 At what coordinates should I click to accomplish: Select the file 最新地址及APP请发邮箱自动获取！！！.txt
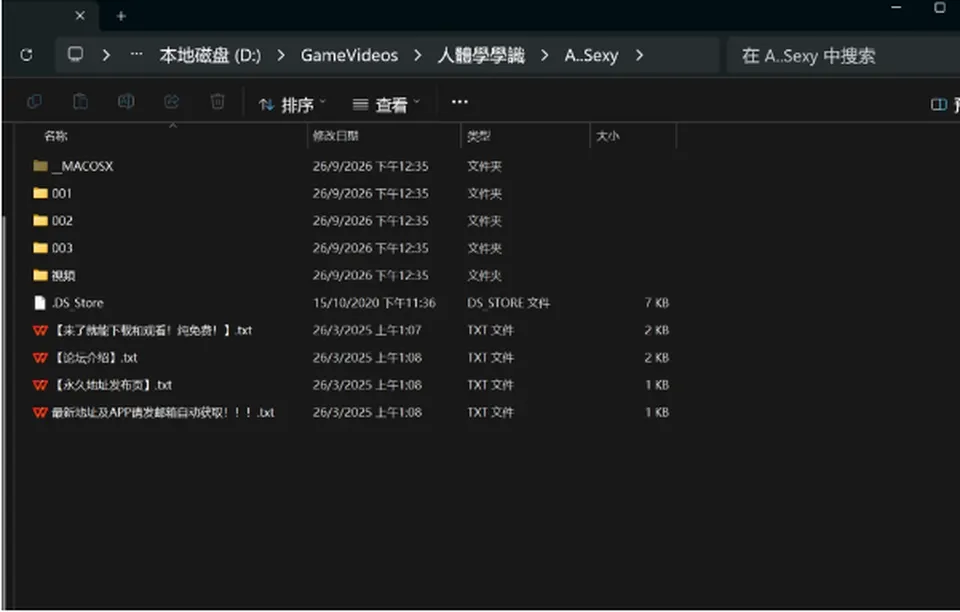click(x=163, y=412)
